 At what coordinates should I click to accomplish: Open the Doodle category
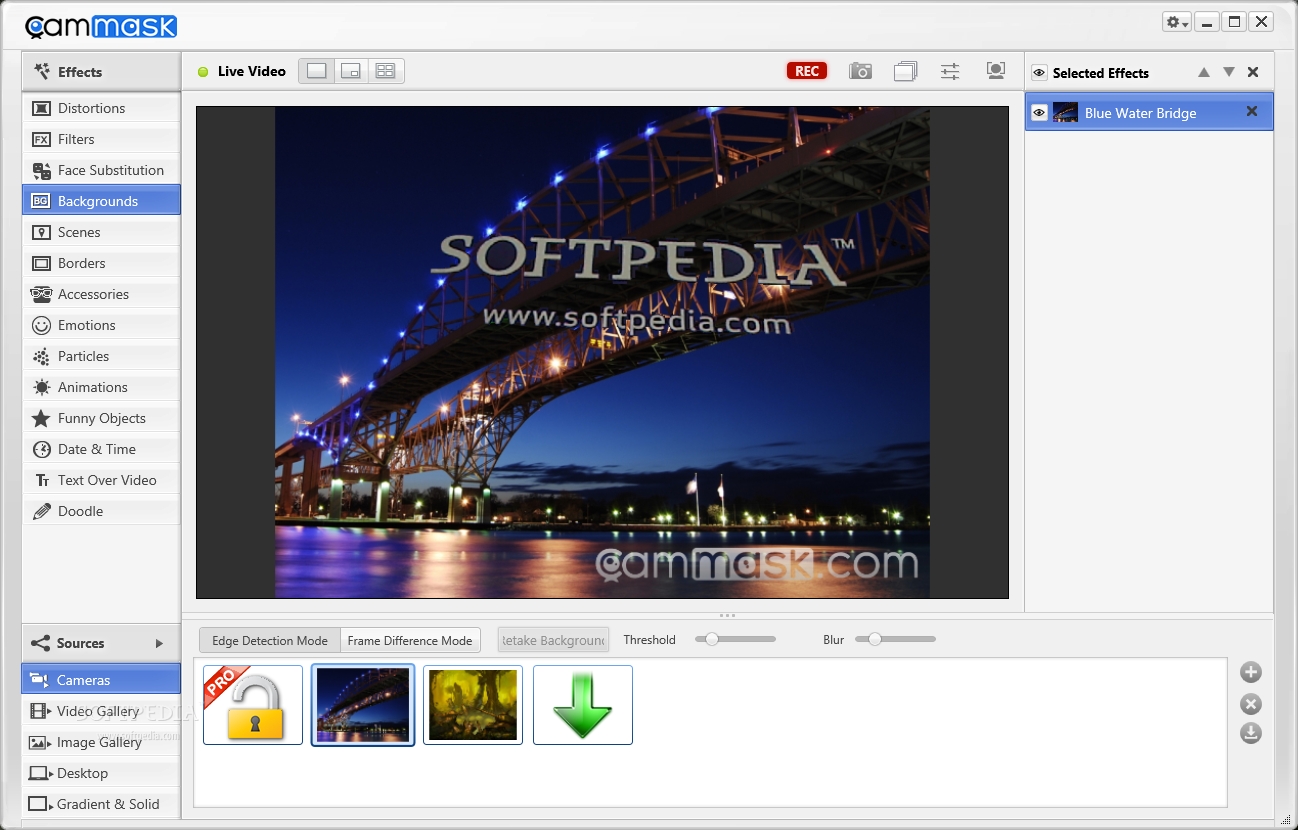click(101, 511)
